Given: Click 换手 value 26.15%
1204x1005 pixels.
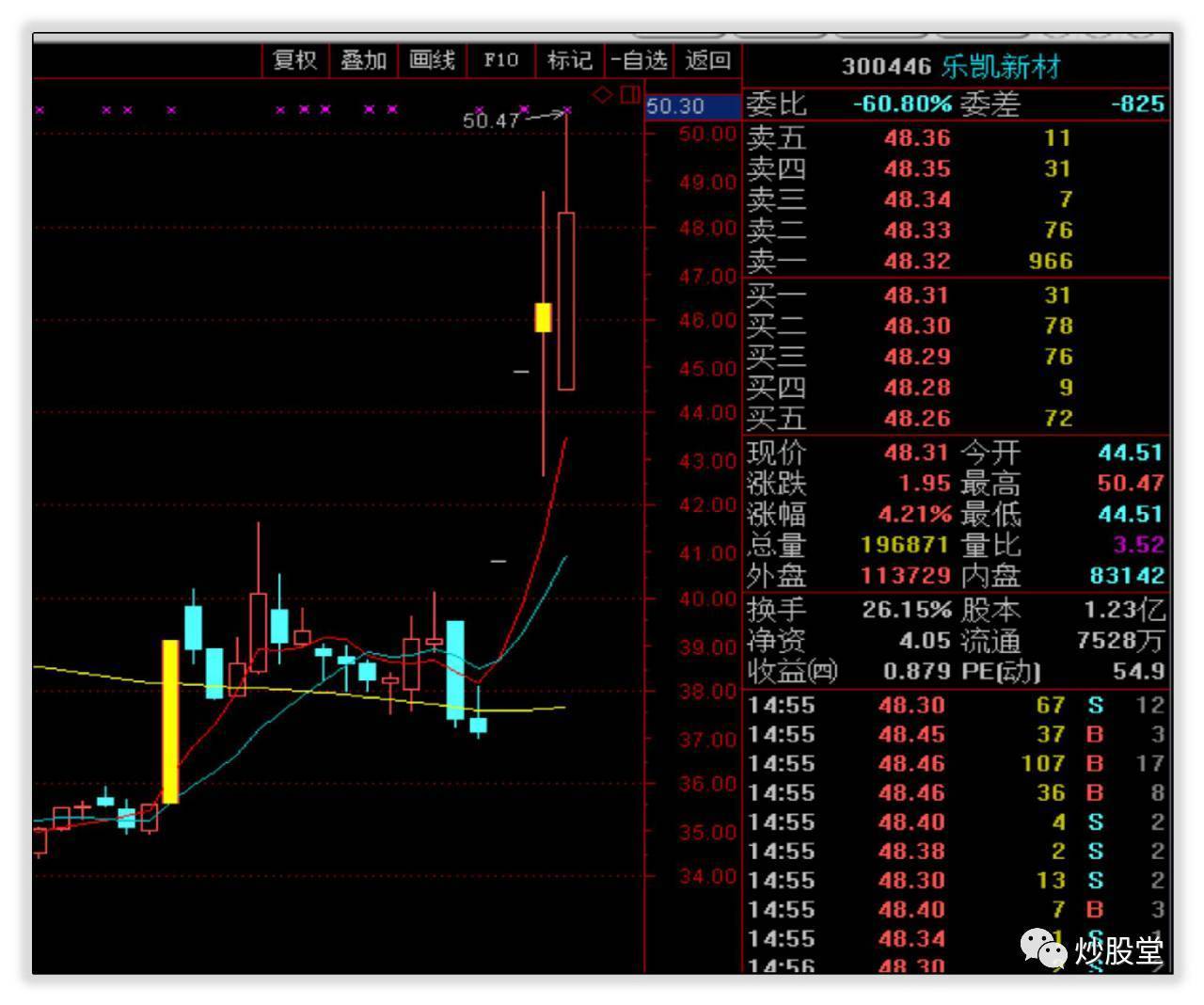Looking at the screenshot, I should point(907,610).
